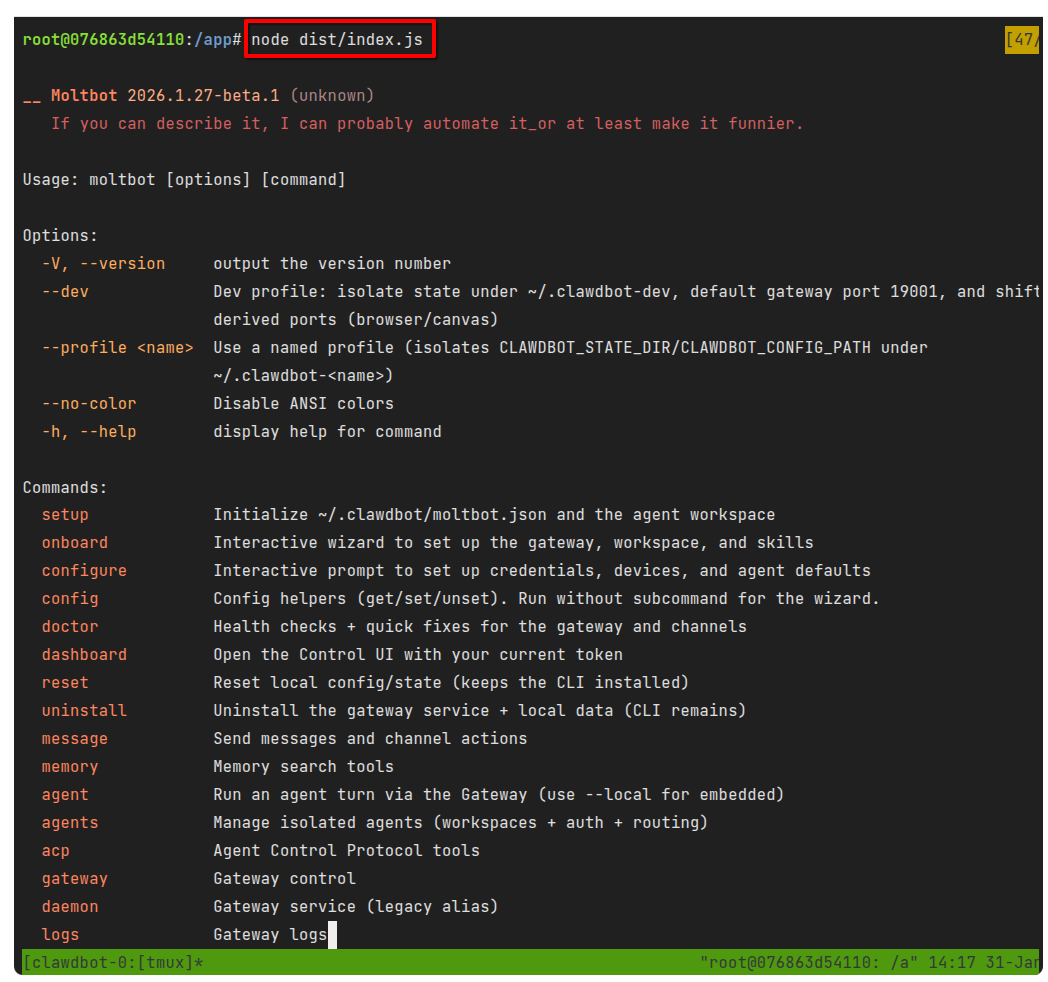Click the '--no-color' option
Screen dimensions: 1048x982
coord(89,404)
